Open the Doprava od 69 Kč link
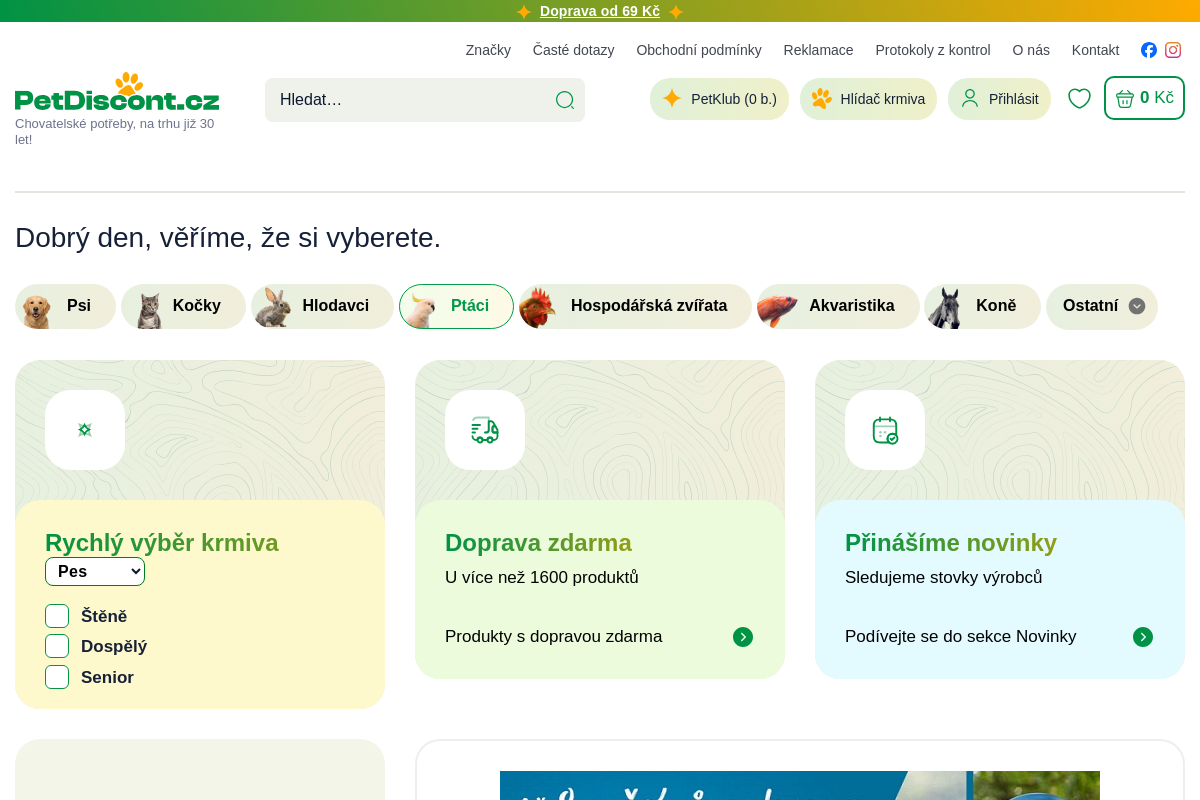Viewport: 1200px width, 800px height. pos(599,11)
